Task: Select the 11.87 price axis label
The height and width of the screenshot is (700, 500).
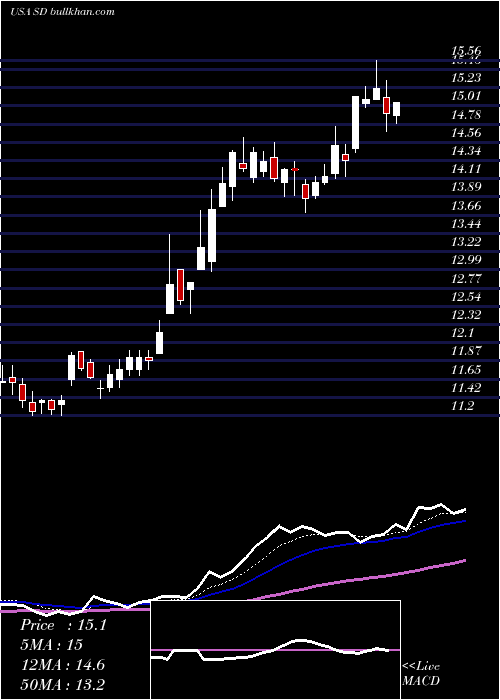Action: pos(466,351)
